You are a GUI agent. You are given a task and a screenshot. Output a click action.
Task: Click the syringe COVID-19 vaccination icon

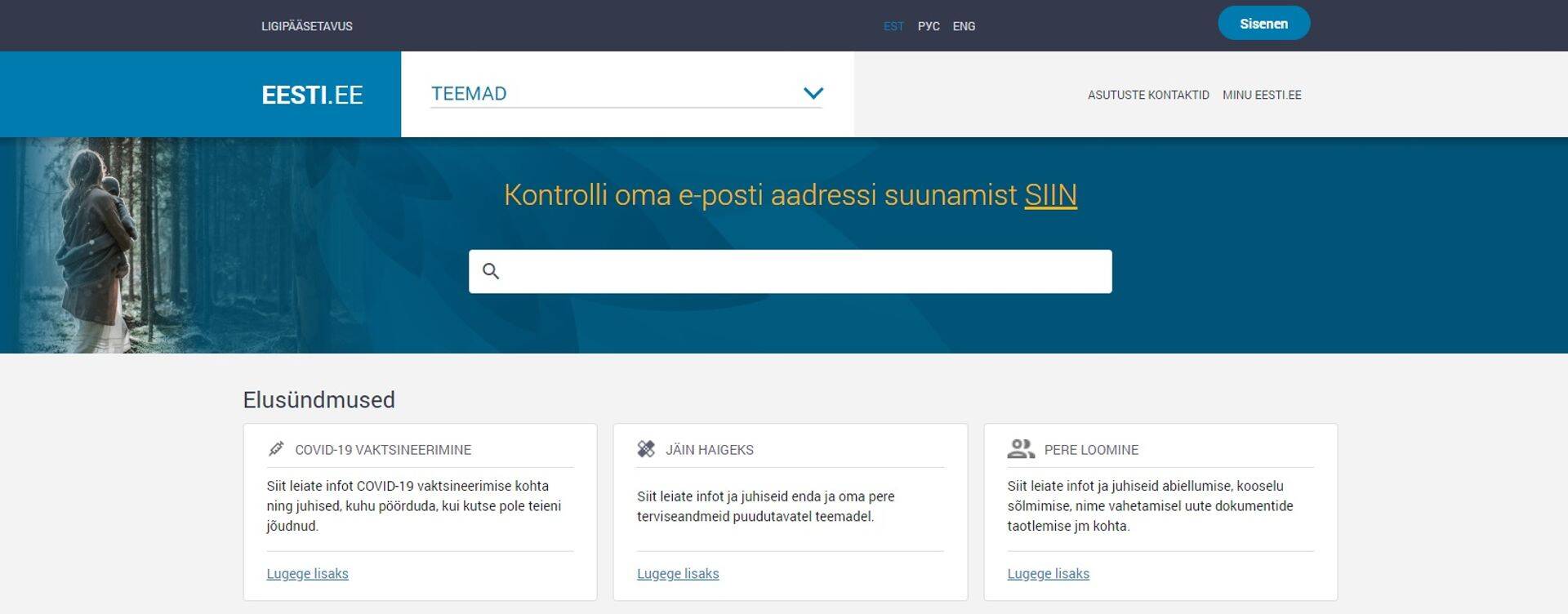coord(276,449)
